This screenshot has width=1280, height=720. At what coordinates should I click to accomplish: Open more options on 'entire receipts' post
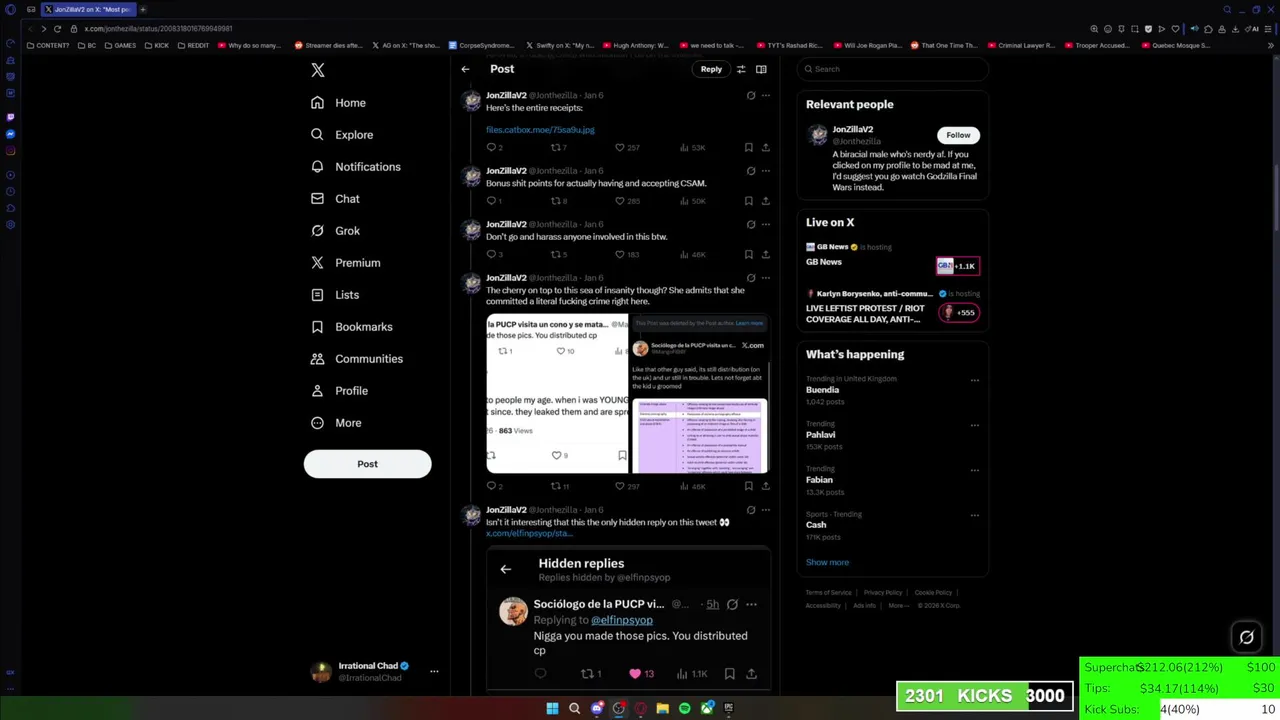tap(766, 95)
